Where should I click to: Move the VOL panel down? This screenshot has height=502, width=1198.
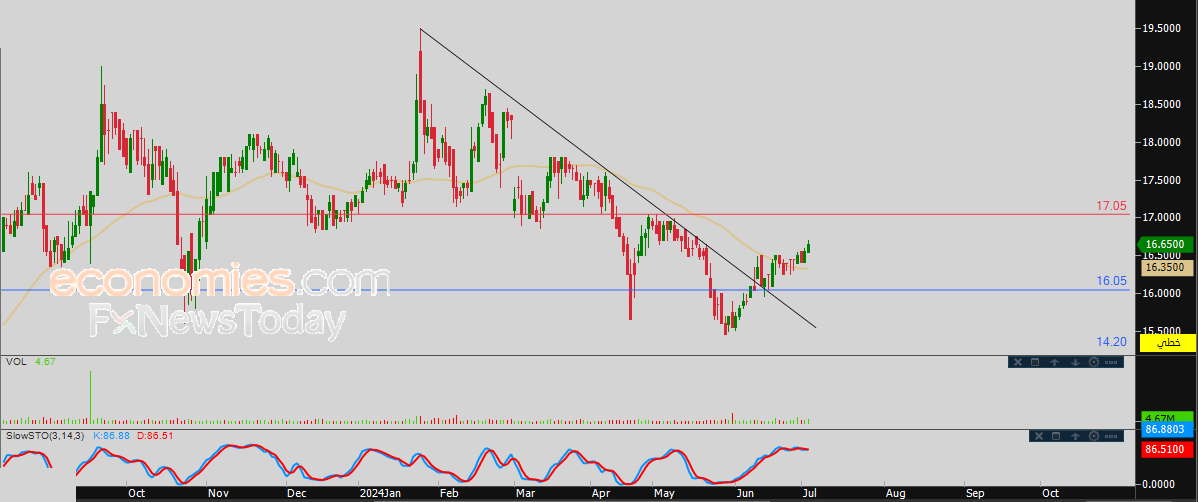tap(1074, 362)
